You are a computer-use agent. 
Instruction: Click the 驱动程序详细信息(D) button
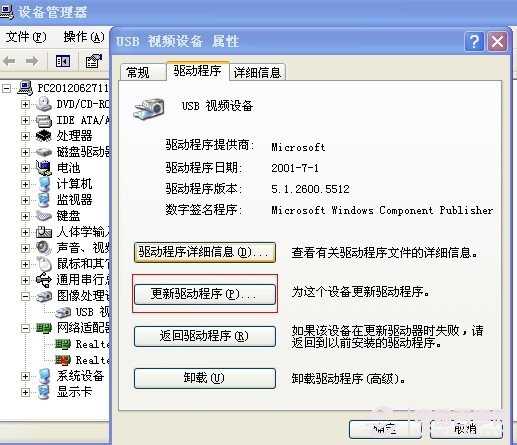click(205, 252)
